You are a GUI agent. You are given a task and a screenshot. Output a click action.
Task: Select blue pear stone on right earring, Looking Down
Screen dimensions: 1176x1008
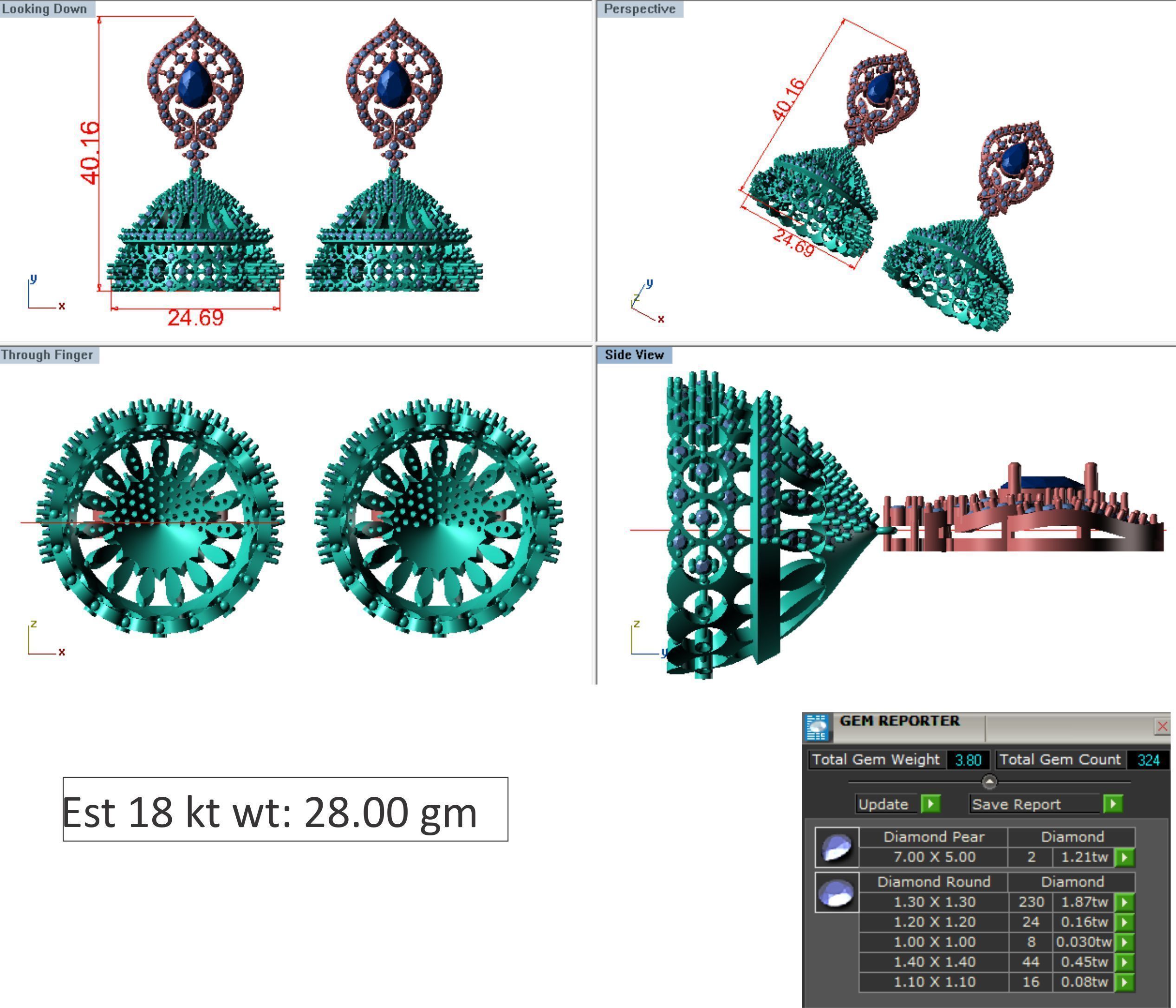point(393,84)
